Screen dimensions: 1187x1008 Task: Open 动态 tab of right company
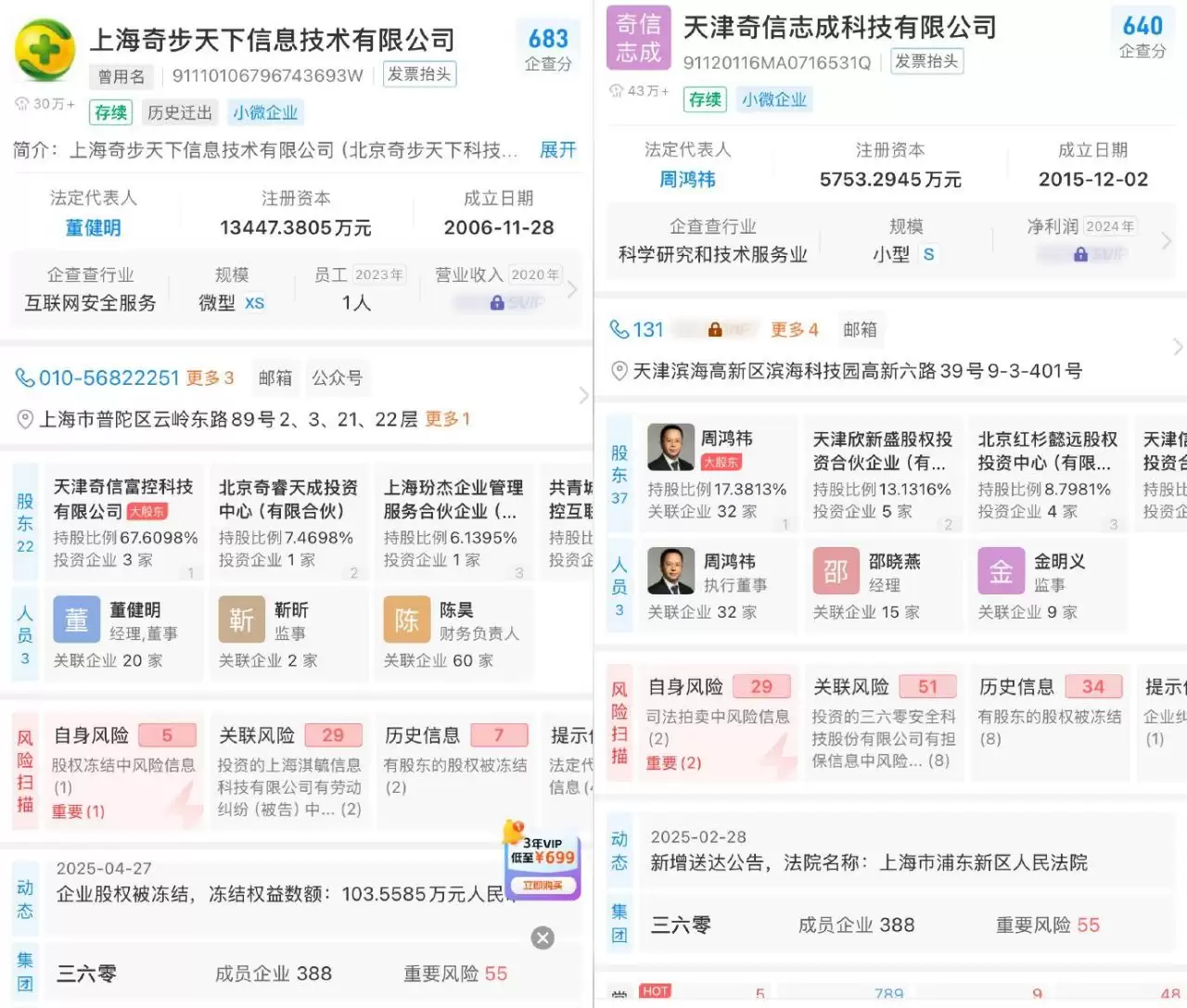pos(619,850)
